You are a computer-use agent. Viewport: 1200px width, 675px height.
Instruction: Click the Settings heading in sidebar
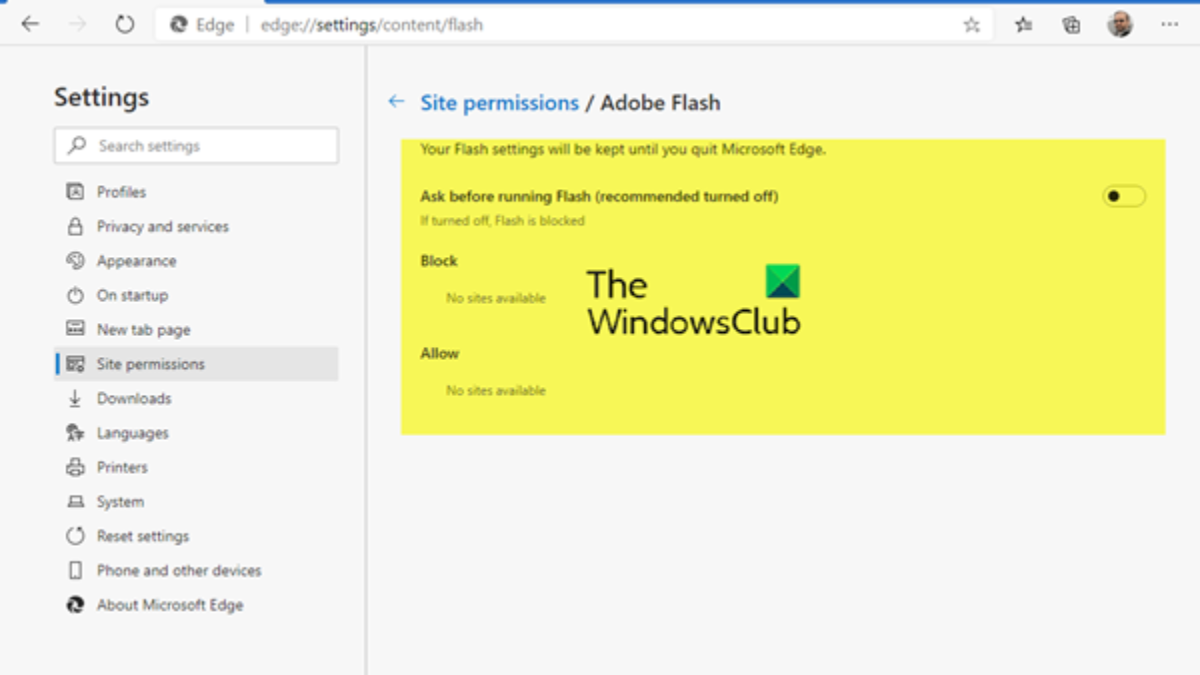[101, 97]
